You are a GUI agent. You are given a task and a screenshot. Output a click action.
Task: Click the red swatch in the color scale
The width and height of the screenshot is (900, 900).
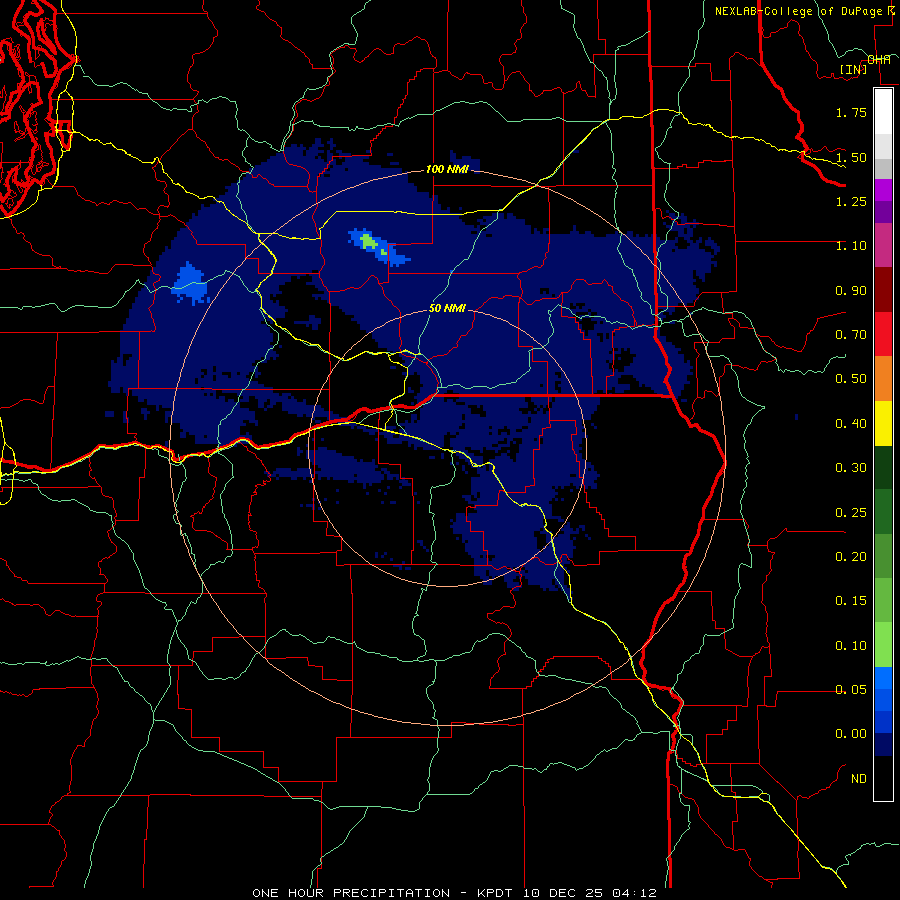(883, 334)
